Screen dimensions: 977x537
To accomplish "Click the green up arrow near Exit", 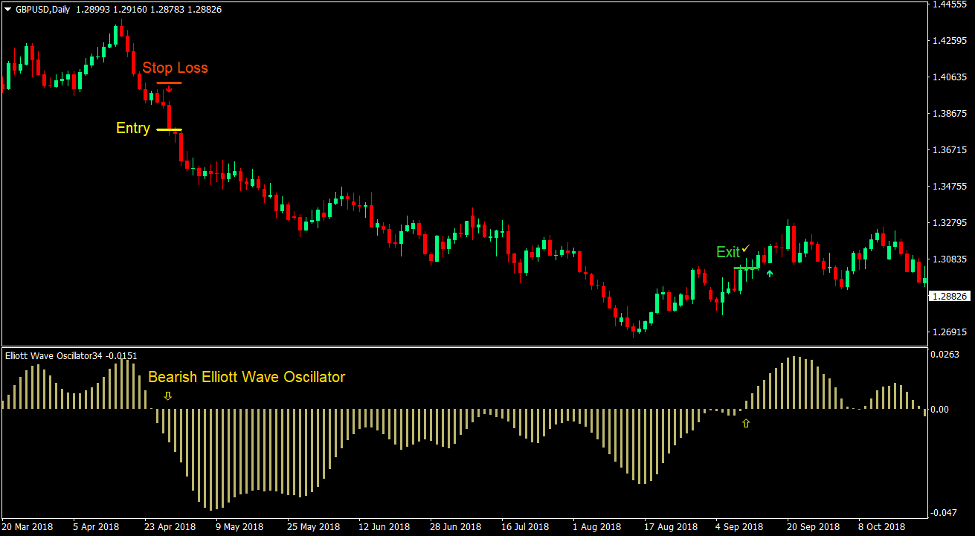I will pos(770,273).
